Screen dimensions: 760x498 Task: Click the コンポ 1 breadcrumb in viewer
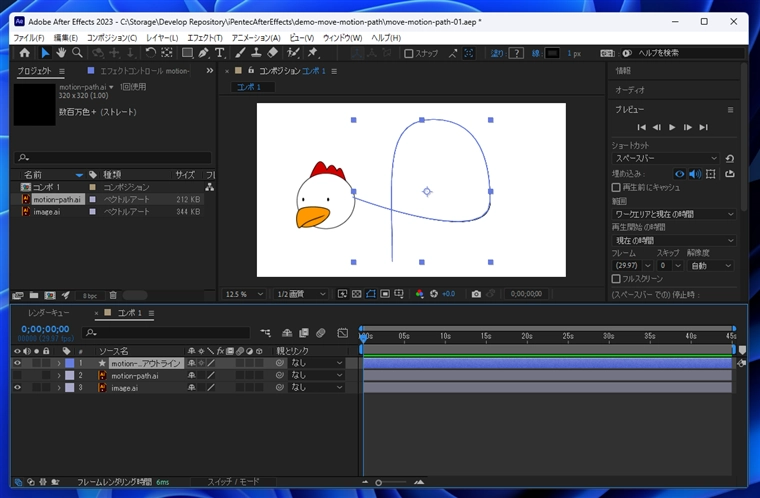click(249, 87)
